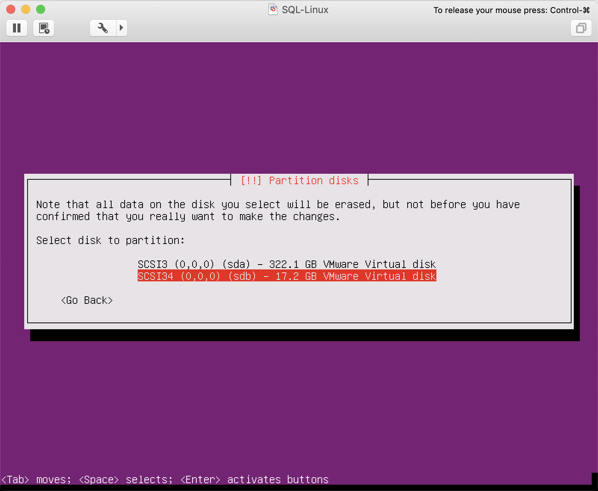Screen dimensions: 598x491
Task: Close the SQL-Linux window
Action: pyautogui.click(x=11, y=9)
